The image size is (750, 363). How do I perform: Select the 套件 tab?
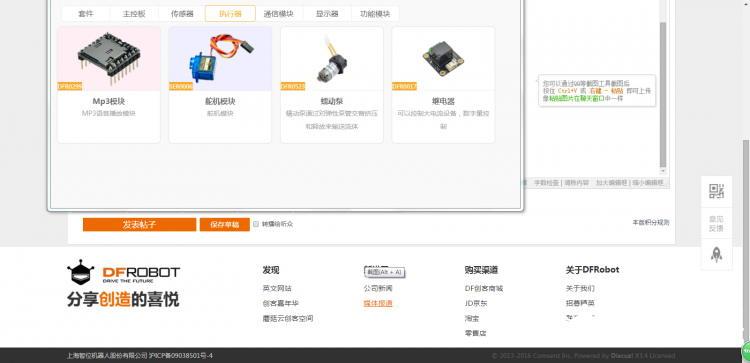coord(86,14)
